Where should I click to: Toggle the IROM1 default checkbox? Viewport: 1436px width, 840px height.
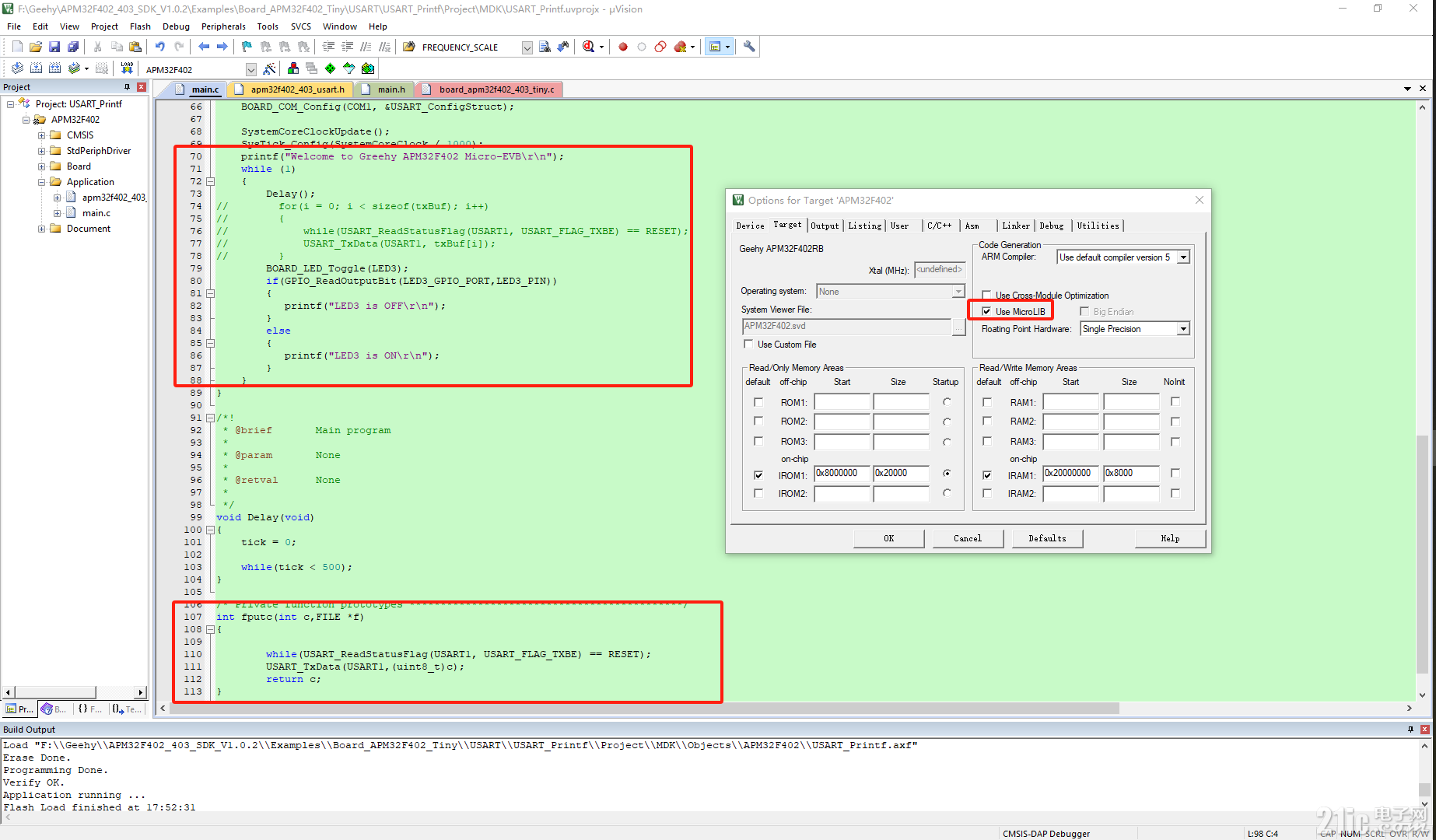coord(758,474)
